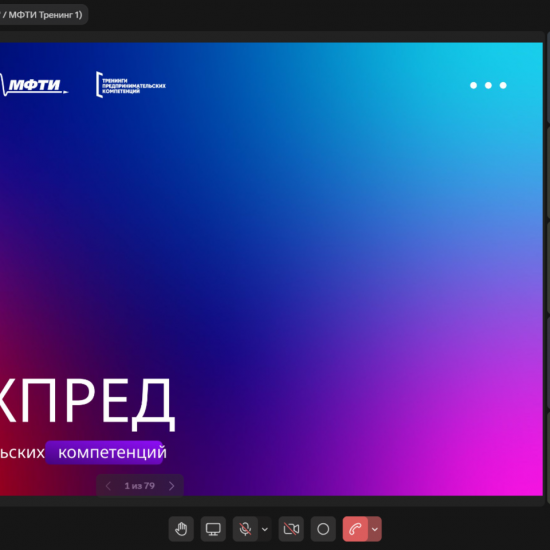The width and height of the screenshot is (550, 550).
Task: Expand the leave-call options arrow
Action: click(x=375, y=529)
